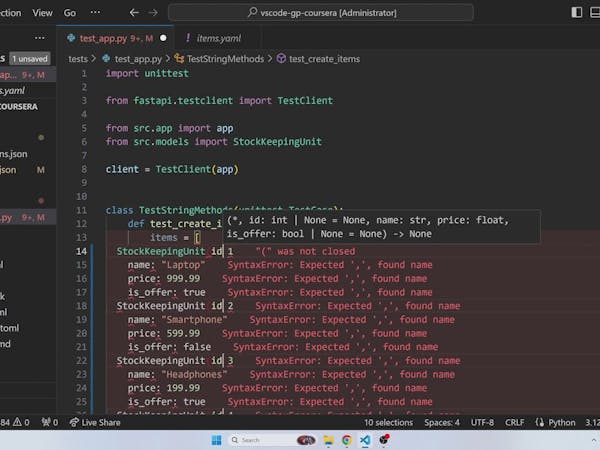Click the signature help tooltip popup

coord(382,227)
